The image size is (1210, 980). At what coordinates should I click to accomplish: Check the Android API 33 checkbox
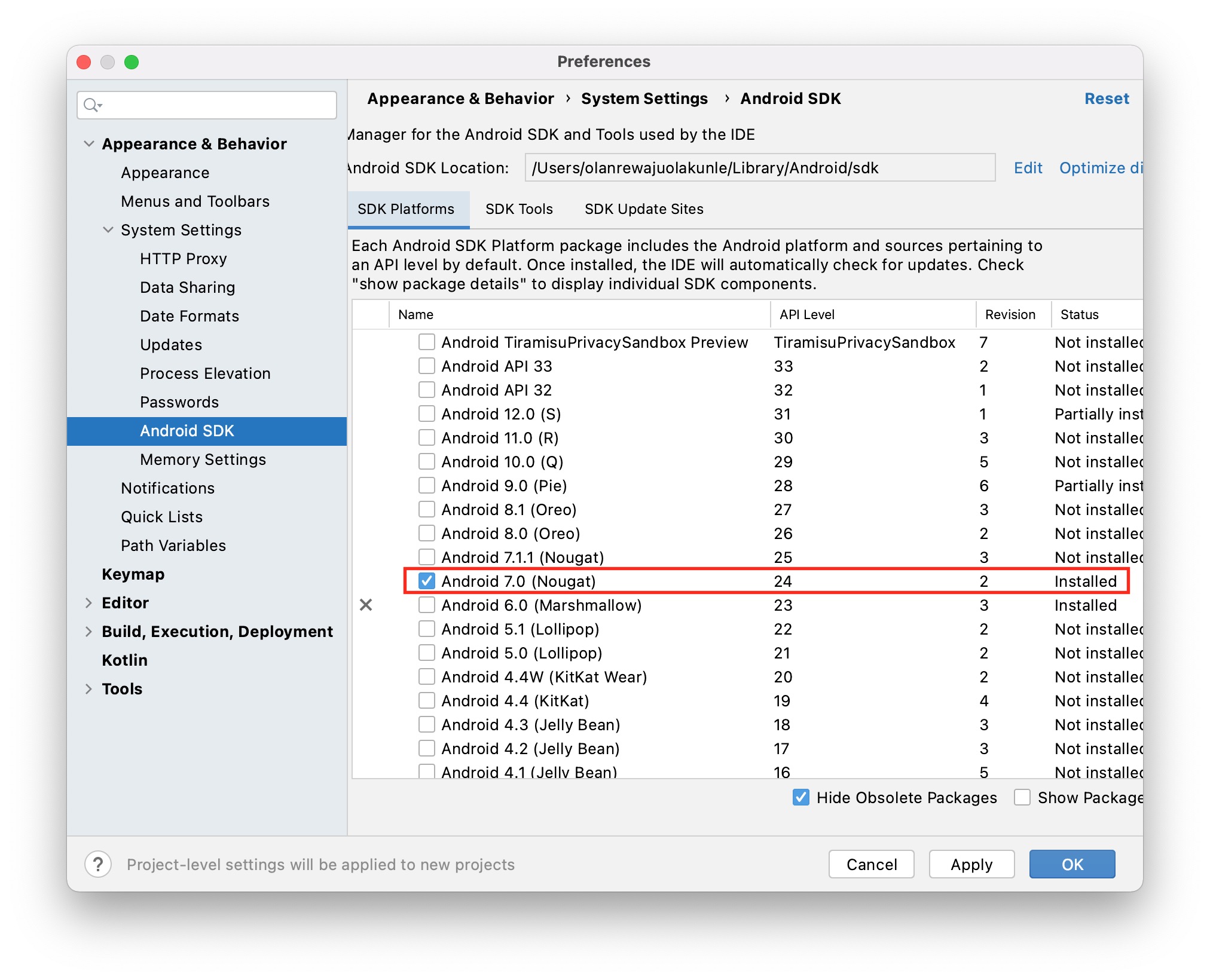tap(426, 366)
